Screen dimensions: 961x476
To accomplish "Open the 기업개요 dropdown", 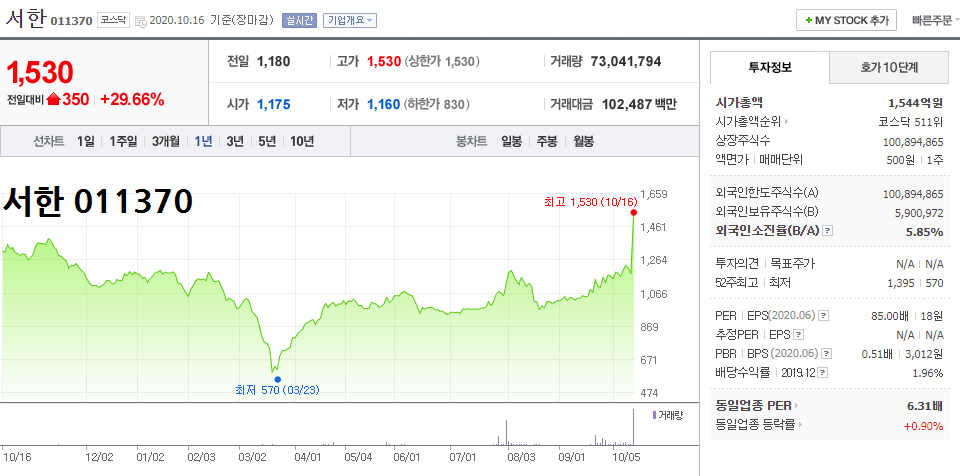I will 350,20.
